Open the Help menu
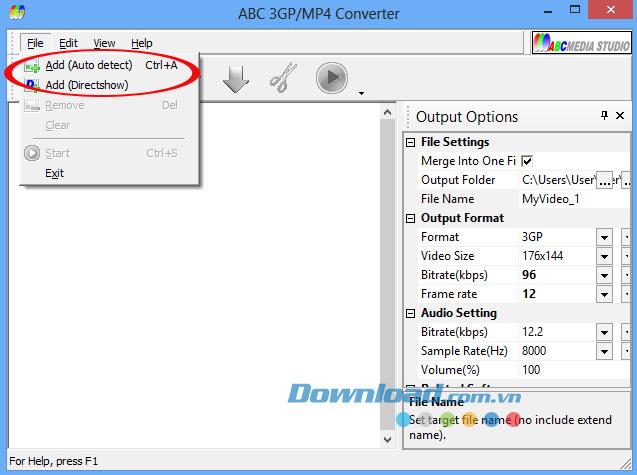Viewport: 637px width, 475px height. [x=142, y=43]
